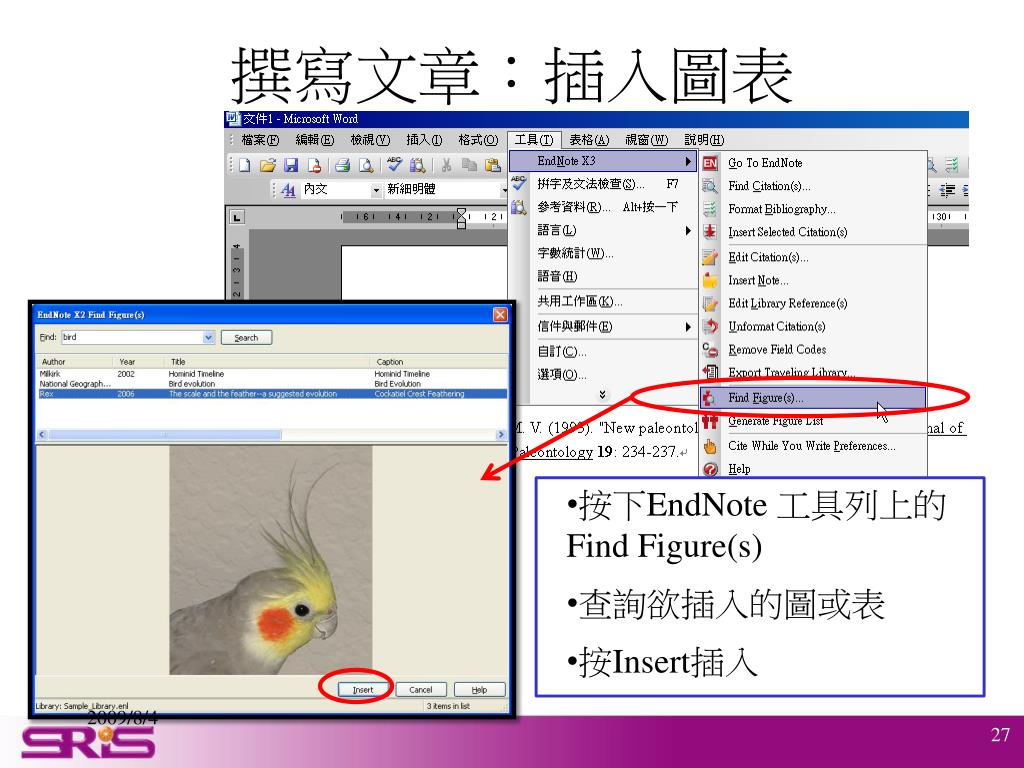Click the Copy icon in toolbar
The height and width of the screenshot is (768, 1024).
click(x=469, y=165)
